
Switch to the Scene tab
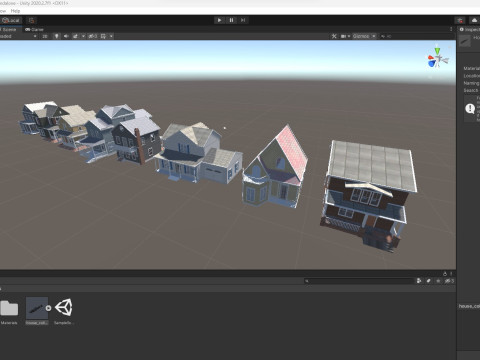(8, 29)
